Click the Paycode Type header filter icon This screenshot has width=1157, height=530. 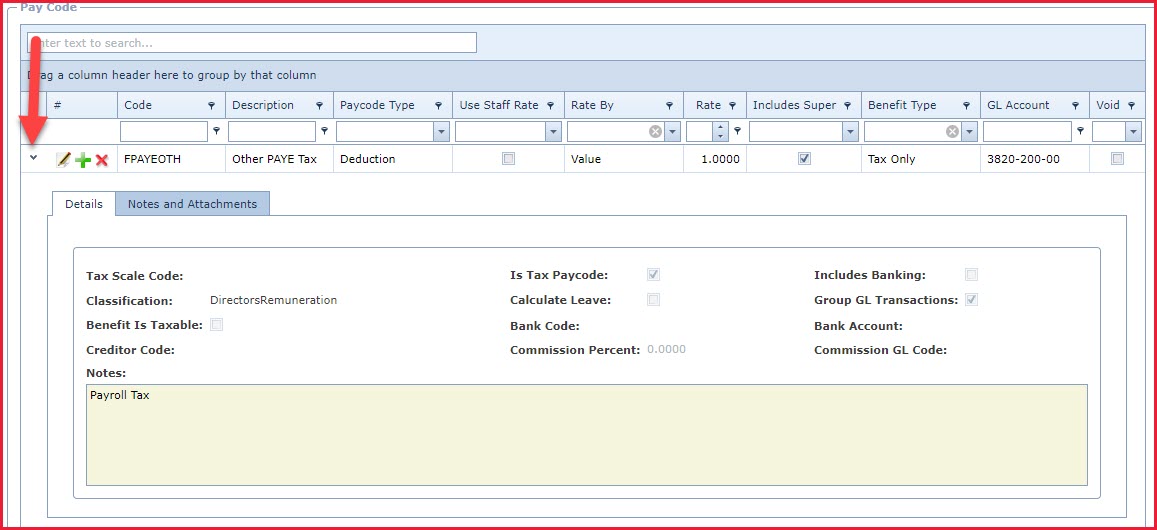point(438,106)
